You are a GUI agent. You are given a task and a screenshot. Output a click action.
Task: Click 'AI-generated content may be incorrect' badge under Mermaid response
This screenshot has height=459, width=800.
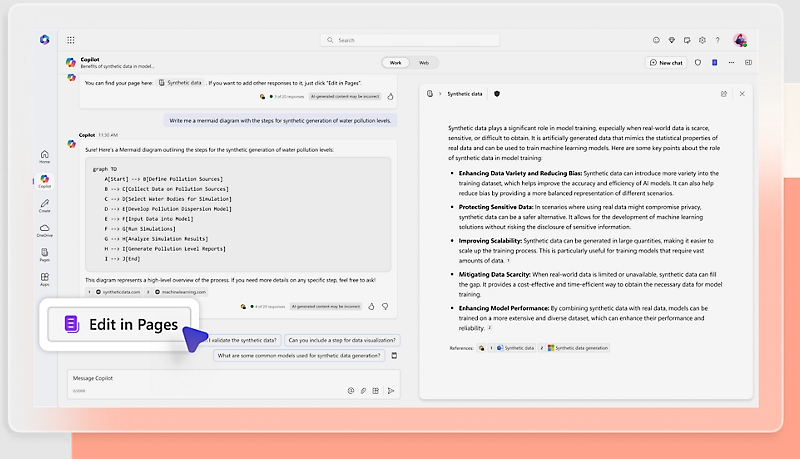coord(326,307)
